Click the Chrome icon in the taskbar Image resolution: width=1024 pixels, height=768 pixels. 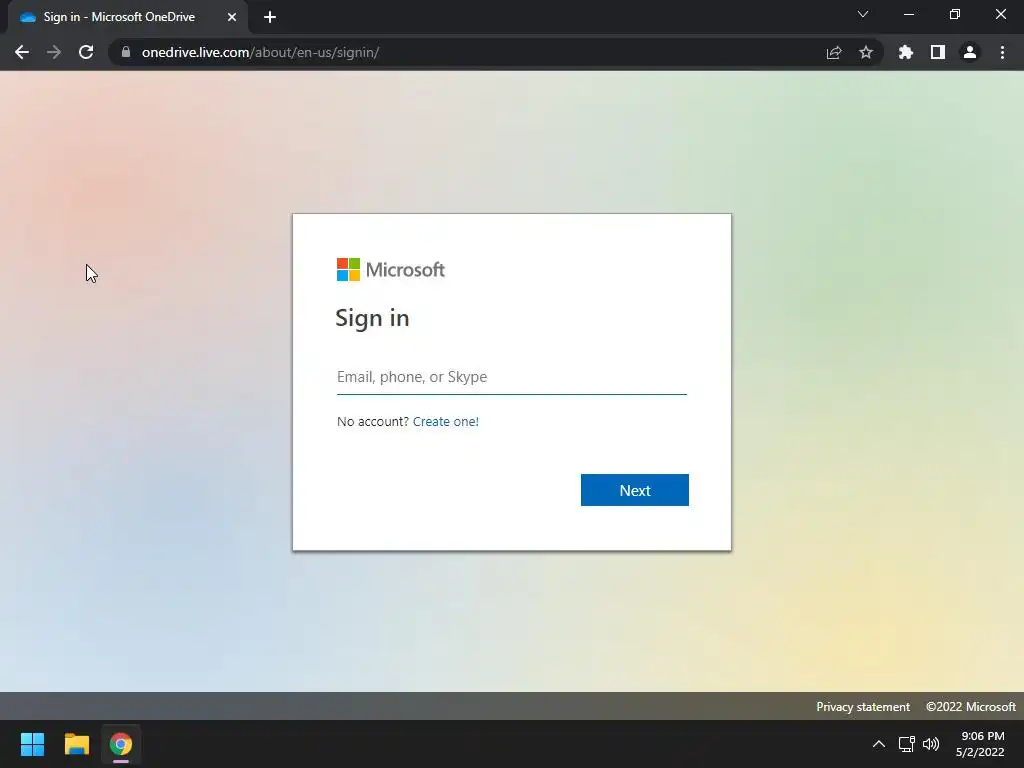(x=121, y=744)
